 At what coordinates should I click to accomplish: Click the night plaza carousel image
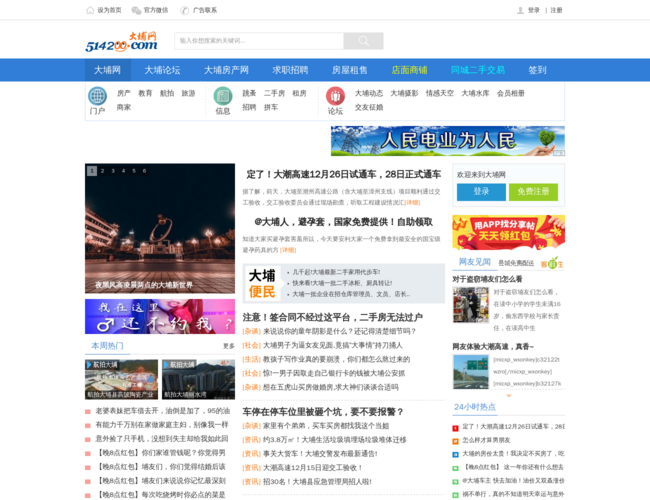pyautogui.click(x=160, y=228)
